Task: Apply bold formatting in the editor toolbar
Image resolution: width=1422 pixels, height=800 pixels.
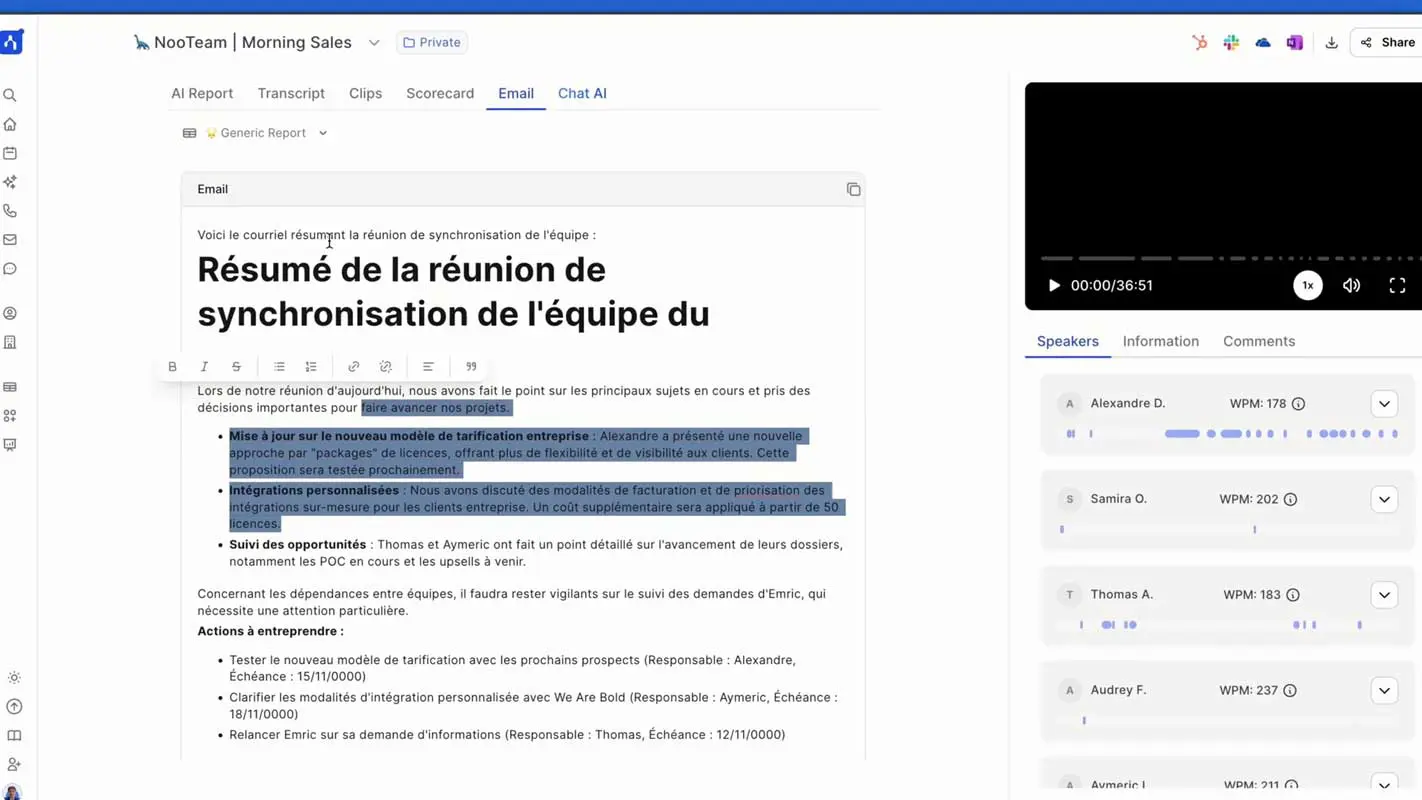Action: click(172, 367)
